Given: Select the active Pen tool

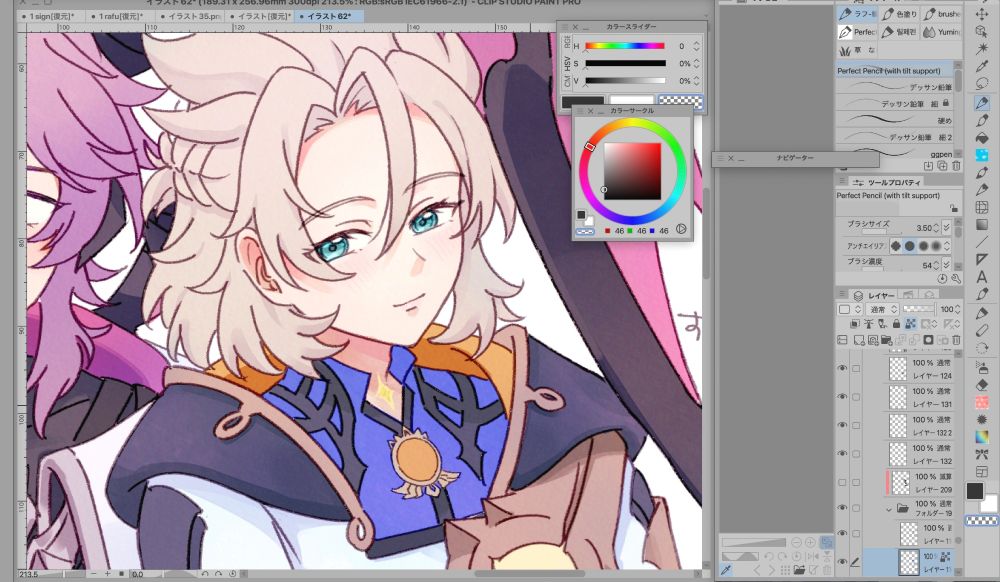Looking at the screenshot, I should pos(982,102).
